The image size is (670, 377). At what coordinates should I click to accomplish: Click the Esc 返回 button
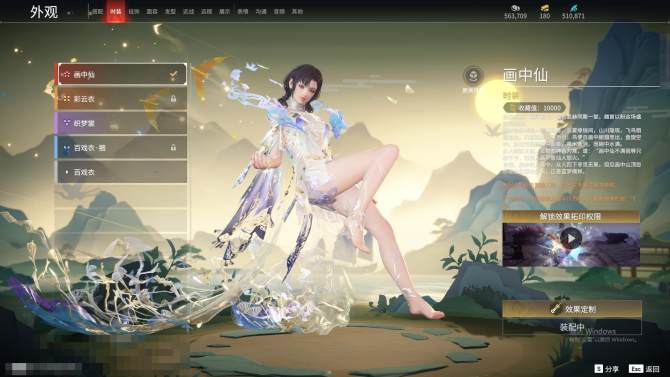click(x=644, y=368)
